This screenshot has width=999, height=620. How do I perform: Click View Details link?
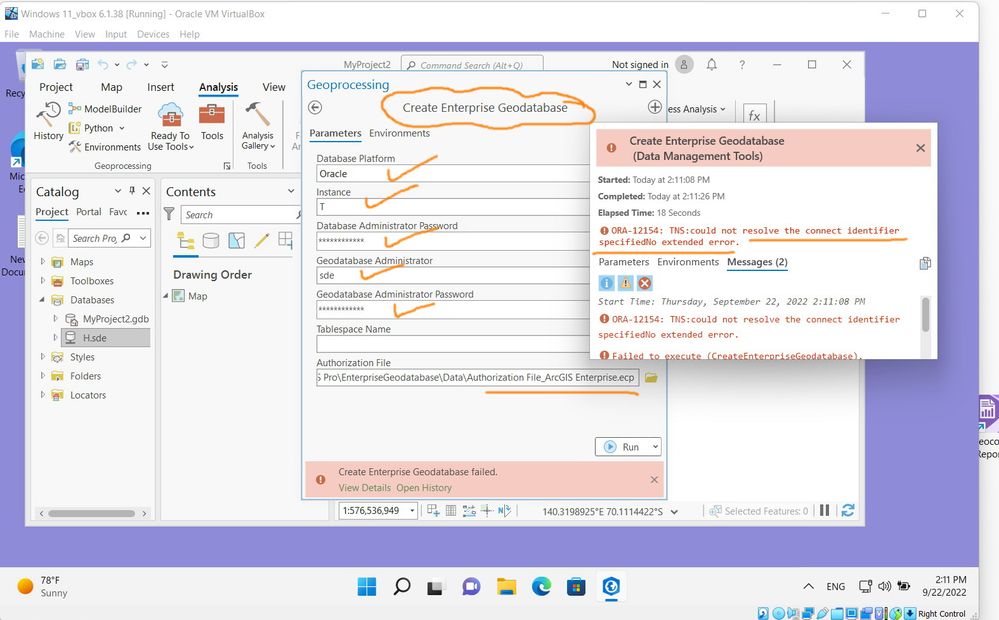click(364, 487)
